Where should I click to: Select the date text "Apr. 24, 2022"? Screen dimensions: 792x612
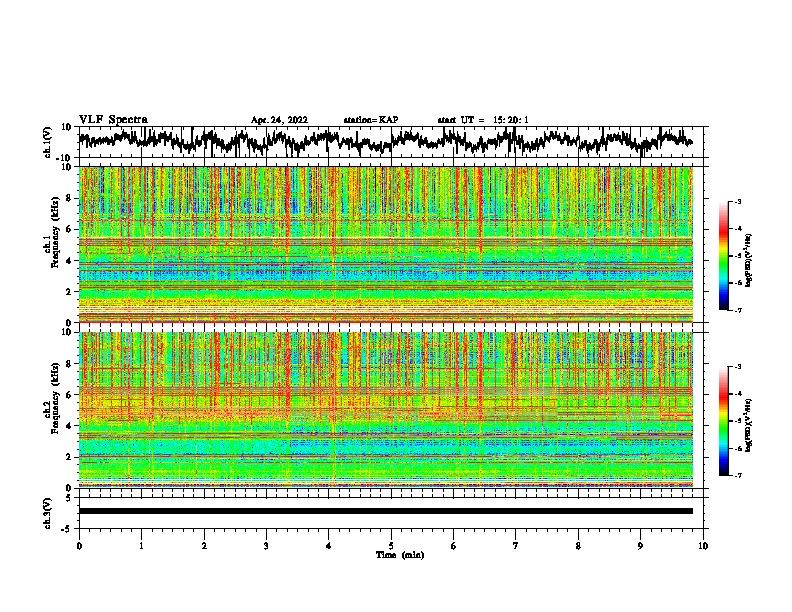click(279, 120)
